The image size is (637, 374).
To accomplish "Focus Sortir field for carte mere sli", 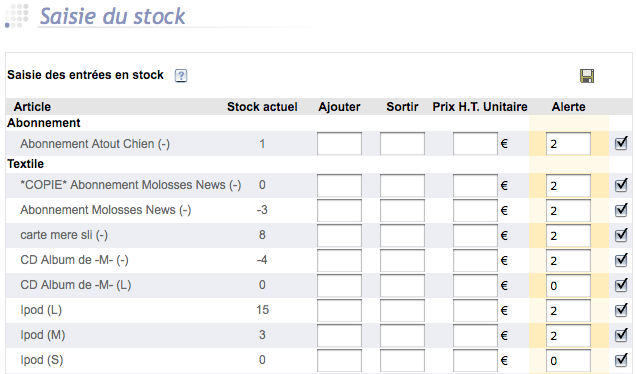I will [402, 236].
